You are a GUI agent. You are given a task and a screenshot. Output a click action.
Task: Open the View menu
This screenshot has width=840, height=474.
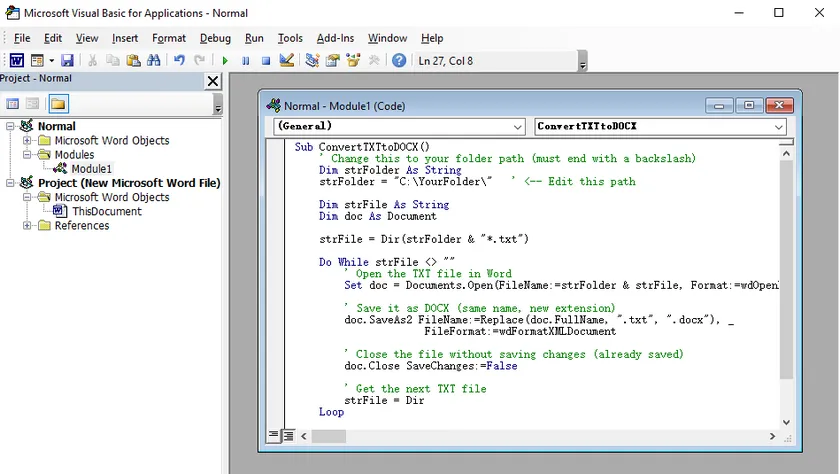point(87,38)
